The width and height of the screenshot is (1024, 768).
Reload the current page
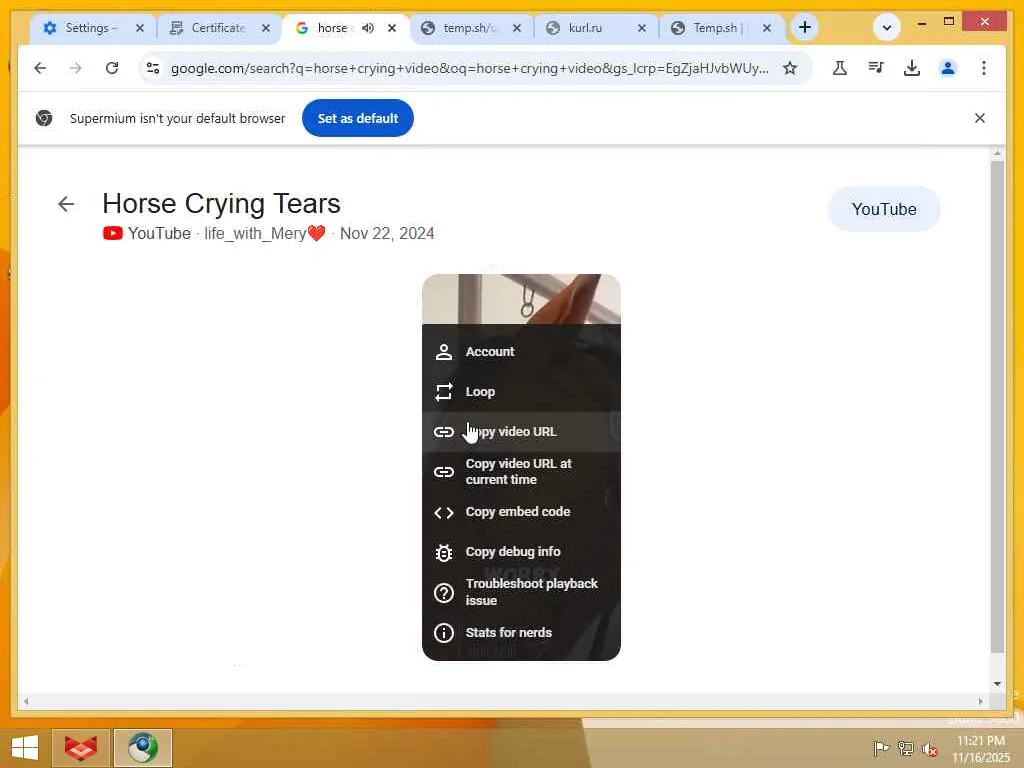pyautogui.click(x=112, y=68)
